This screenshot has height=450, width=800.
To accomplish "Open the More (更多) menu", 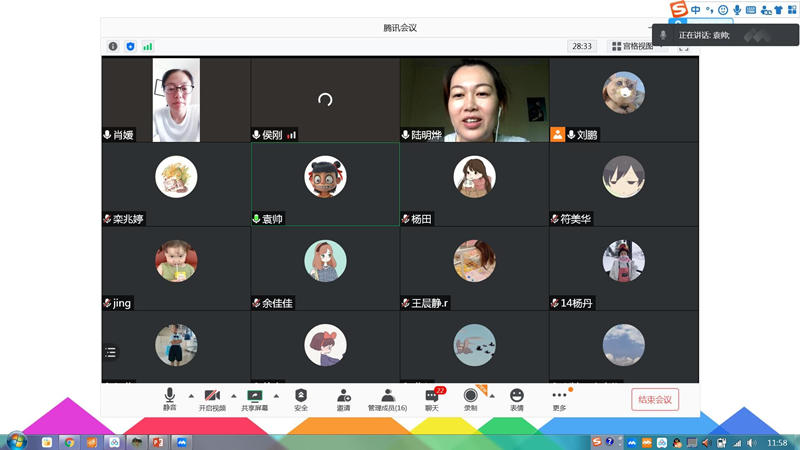I will (x=559, y=399).
